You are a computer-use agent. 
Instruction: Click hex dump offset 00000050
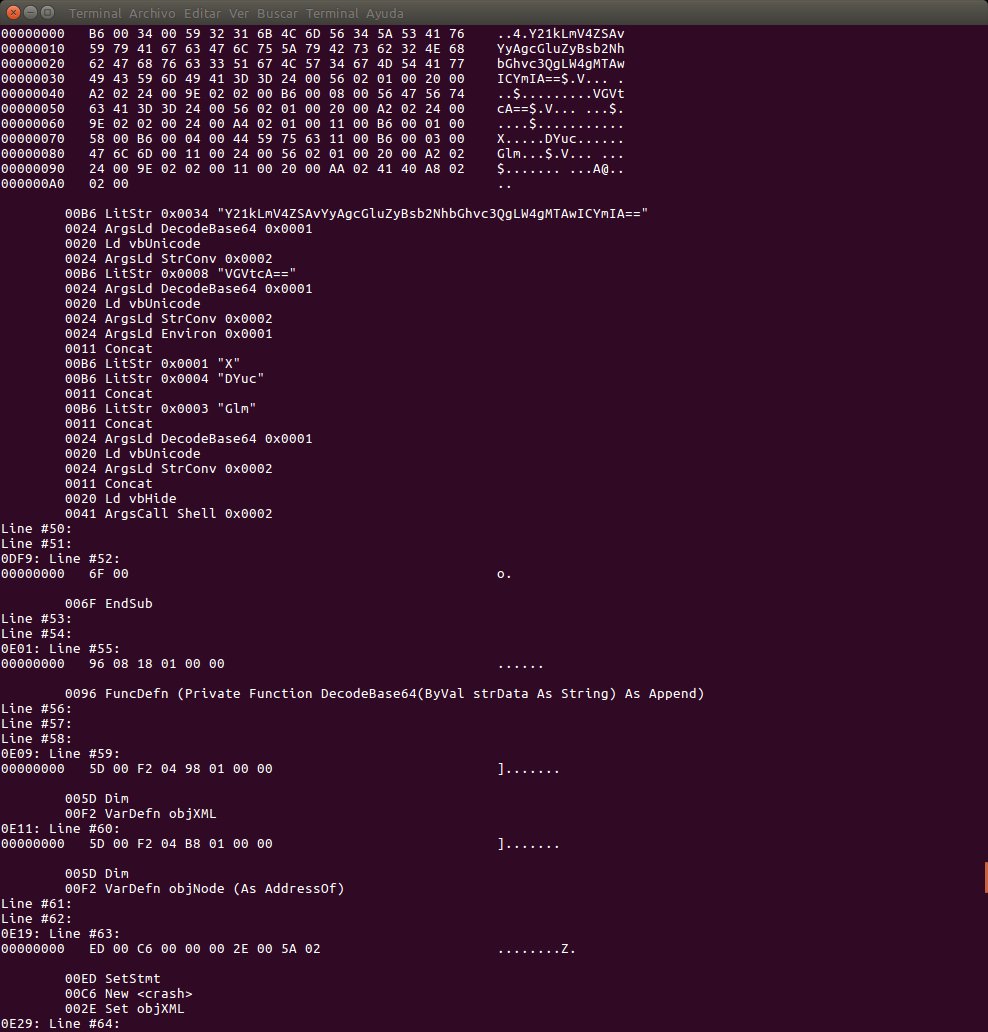33,109
